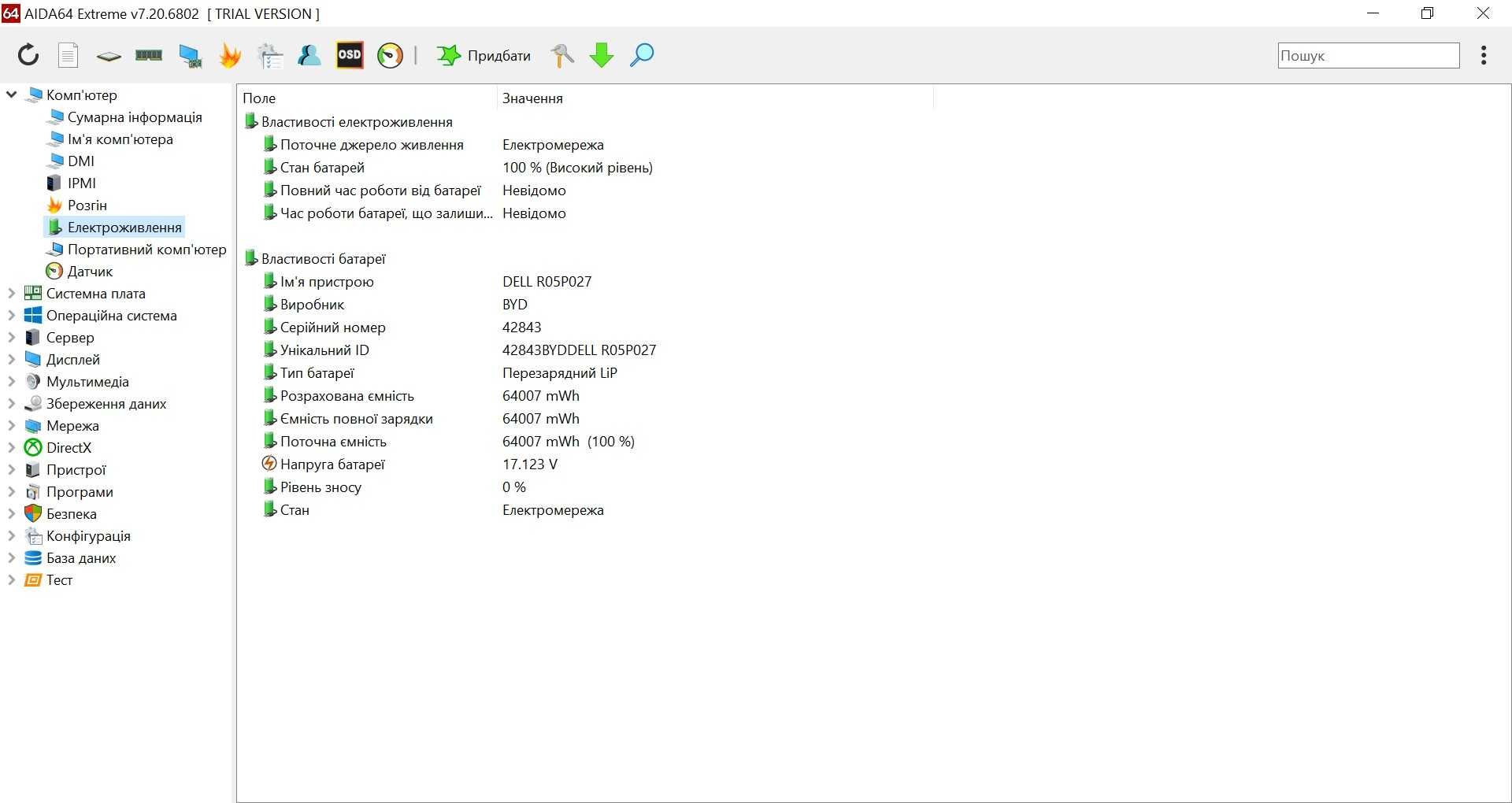Click the DELL R05P027 value
The image size is (1512, 803).
pyautogui.click(x=547, y=282)
